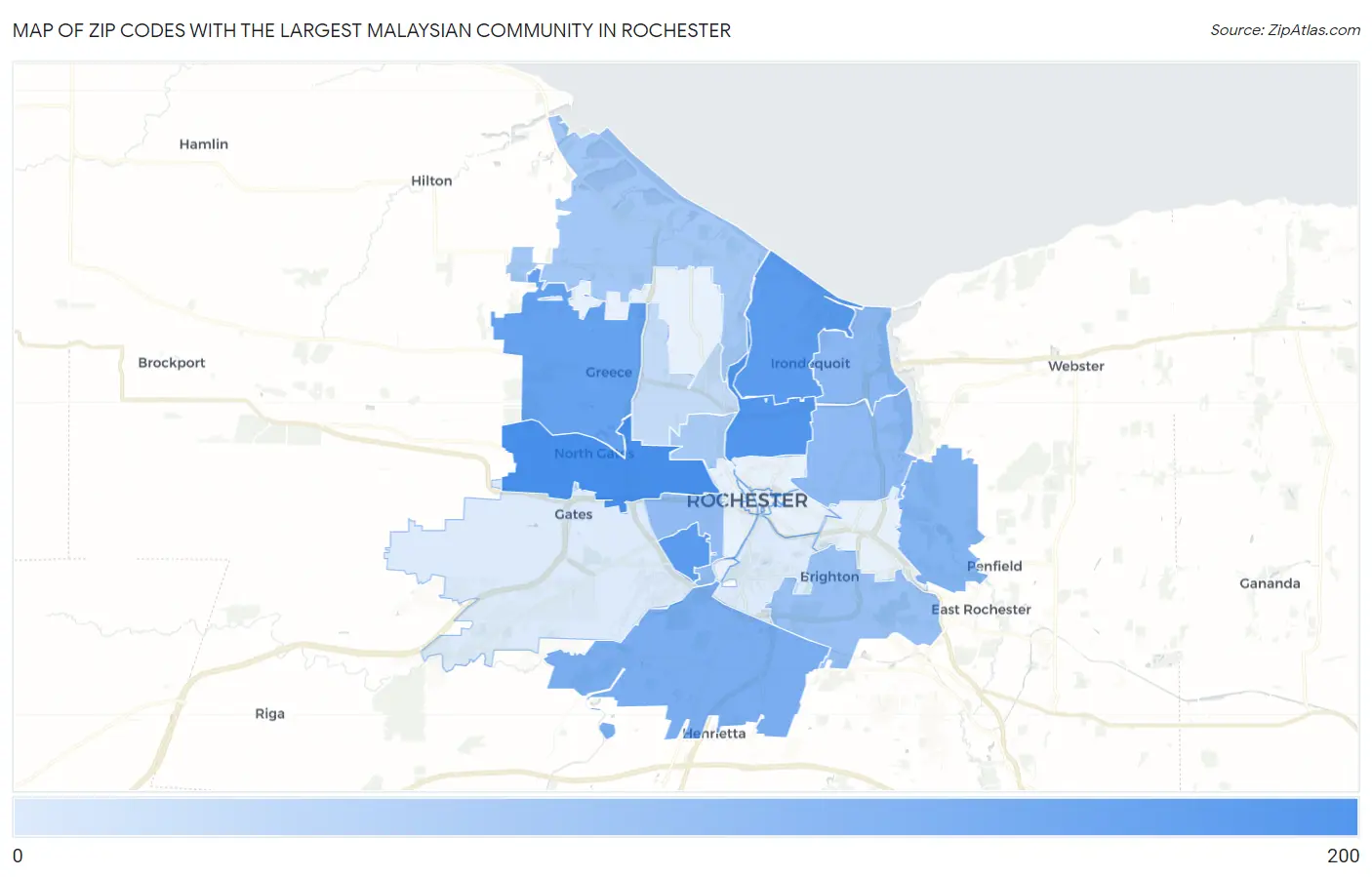Click the Gananda label on map
This screenshot has width=1372, height=877.
pos(1270,583)
